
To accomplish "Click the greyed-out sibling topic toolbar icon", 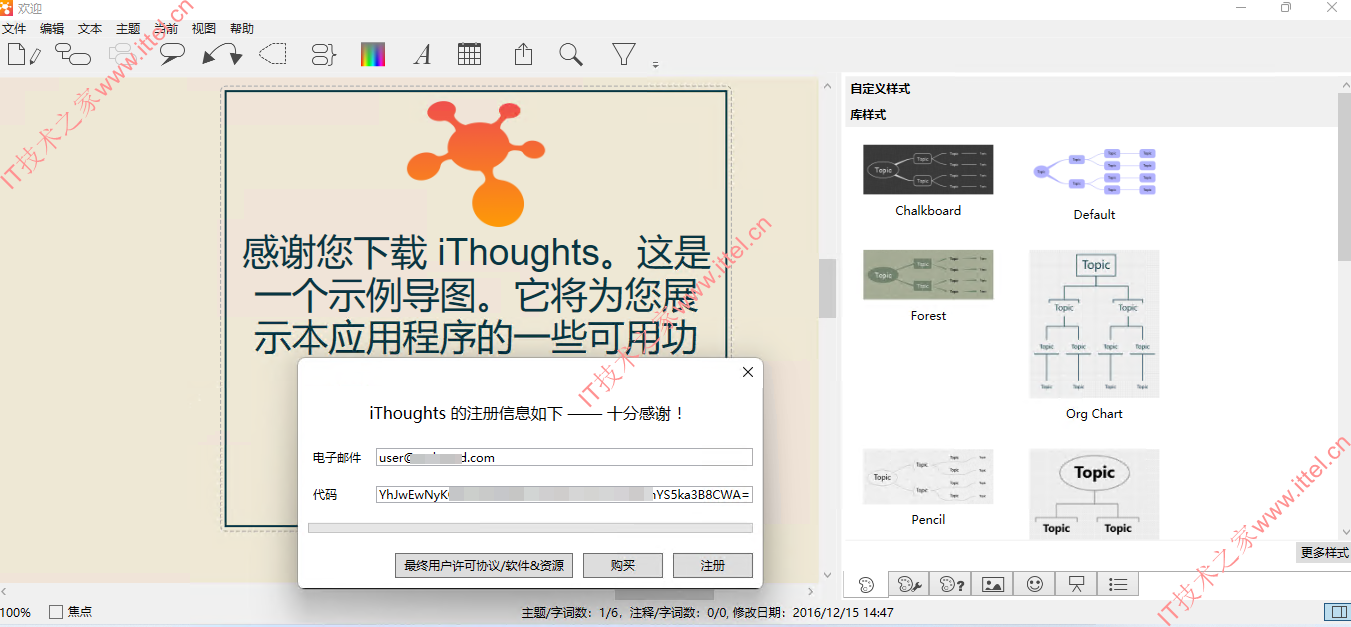I will tap(122, 54).
